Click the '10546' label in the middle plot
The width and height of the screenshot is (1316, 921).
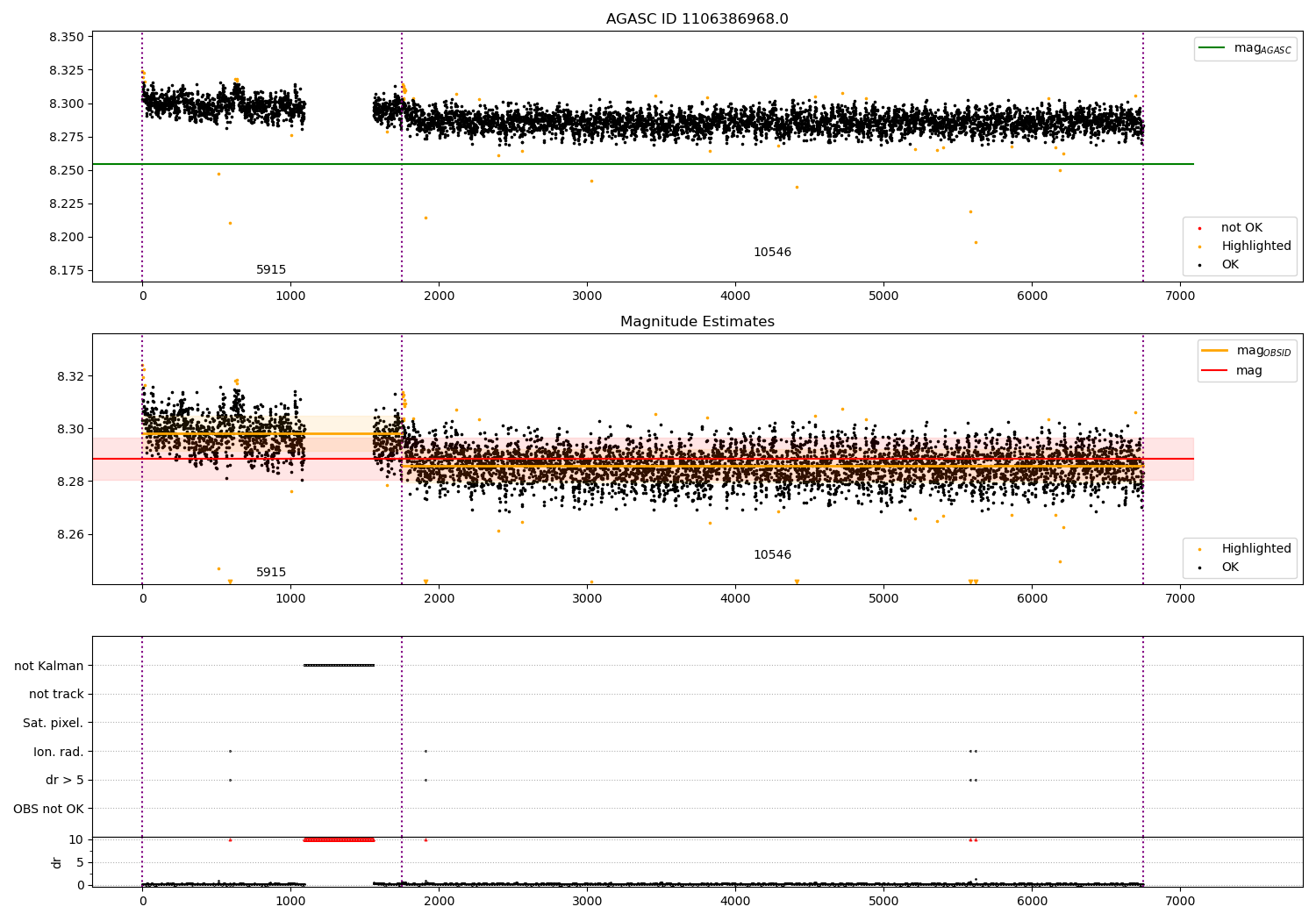(x=772, y=555)
